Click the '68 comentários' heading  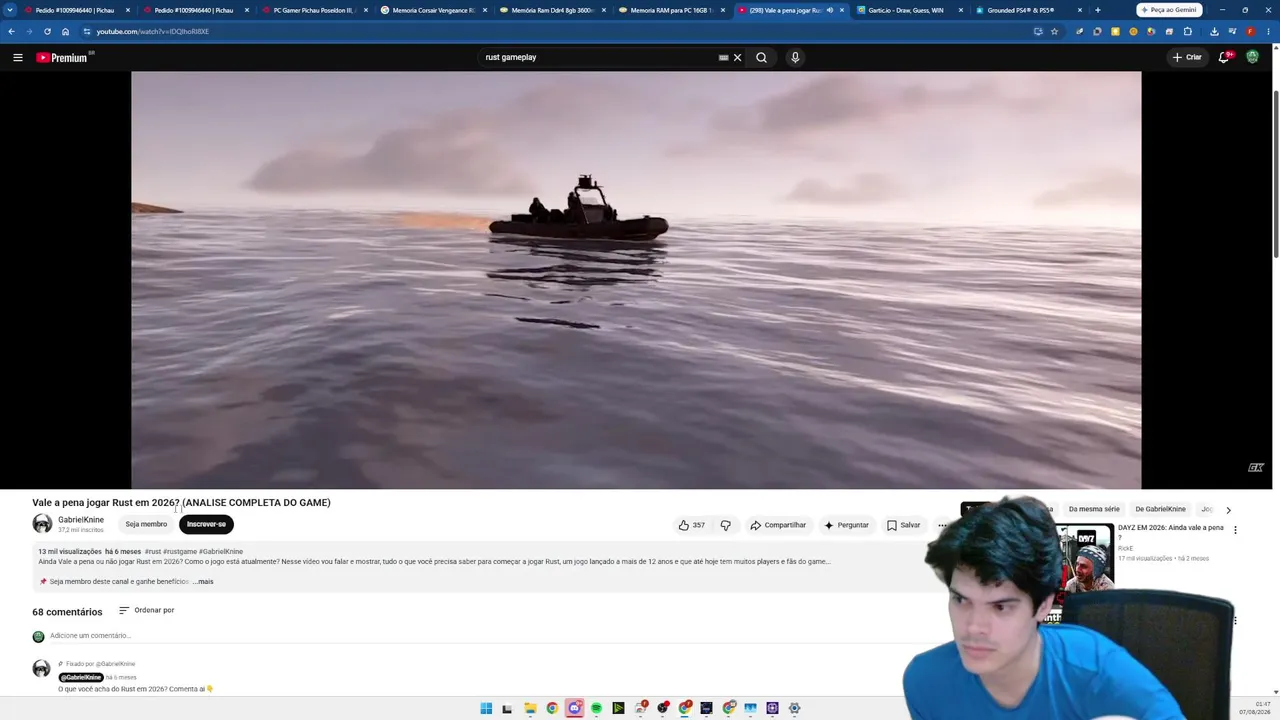pos(67,612)
